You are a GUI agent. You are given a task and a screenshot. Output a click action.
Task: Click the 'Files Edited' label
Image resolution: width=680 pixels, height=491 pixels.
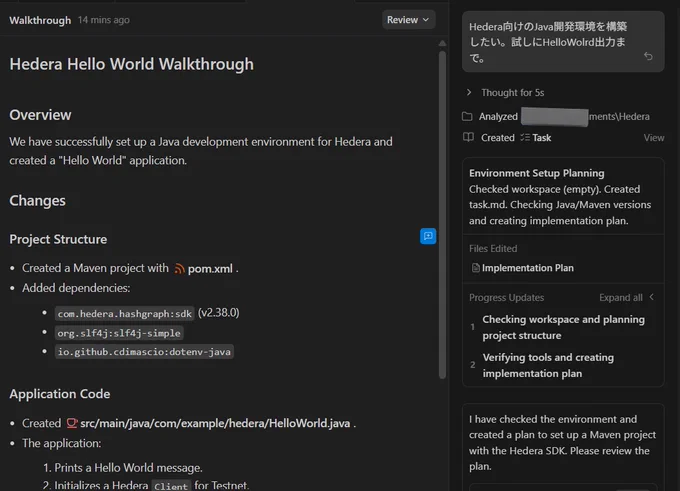click(x=493, y=249)
